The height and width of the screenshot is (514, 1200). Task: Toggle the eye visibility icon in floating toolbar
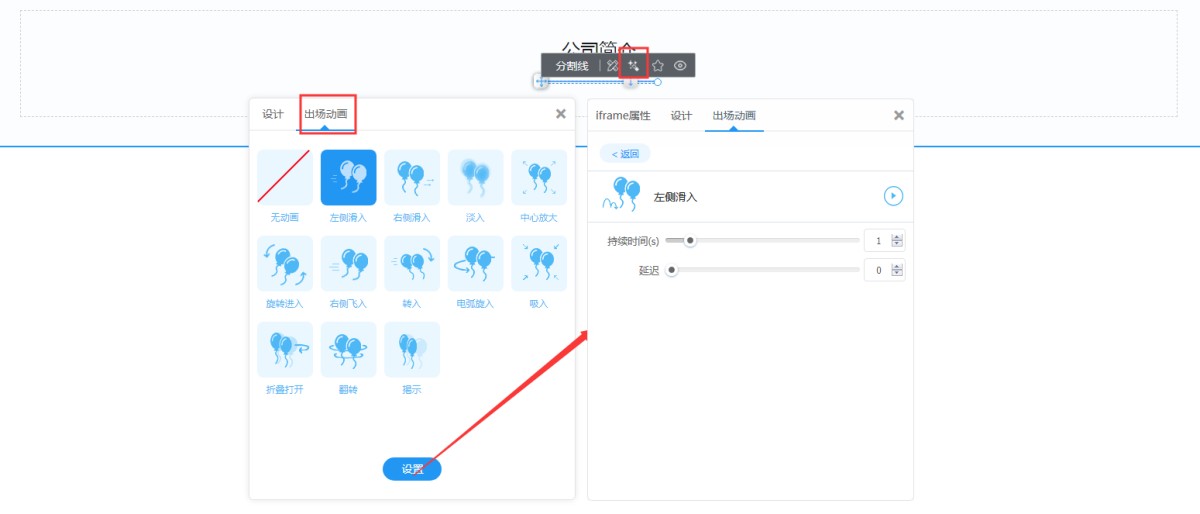click(680, 65)
